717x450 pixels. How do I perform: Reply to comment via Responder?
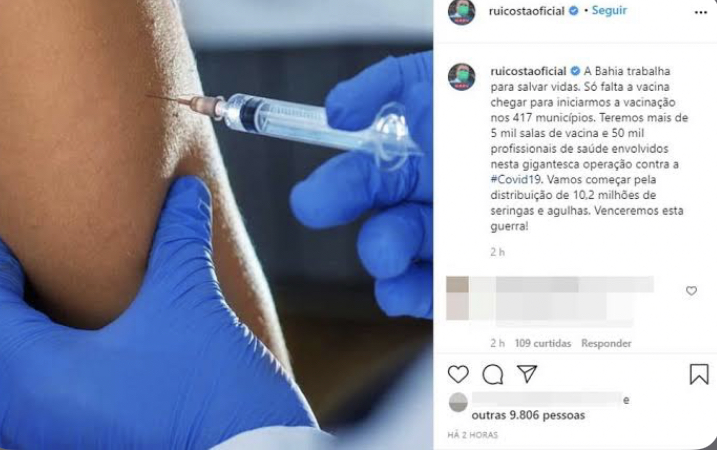click(606, 343)
